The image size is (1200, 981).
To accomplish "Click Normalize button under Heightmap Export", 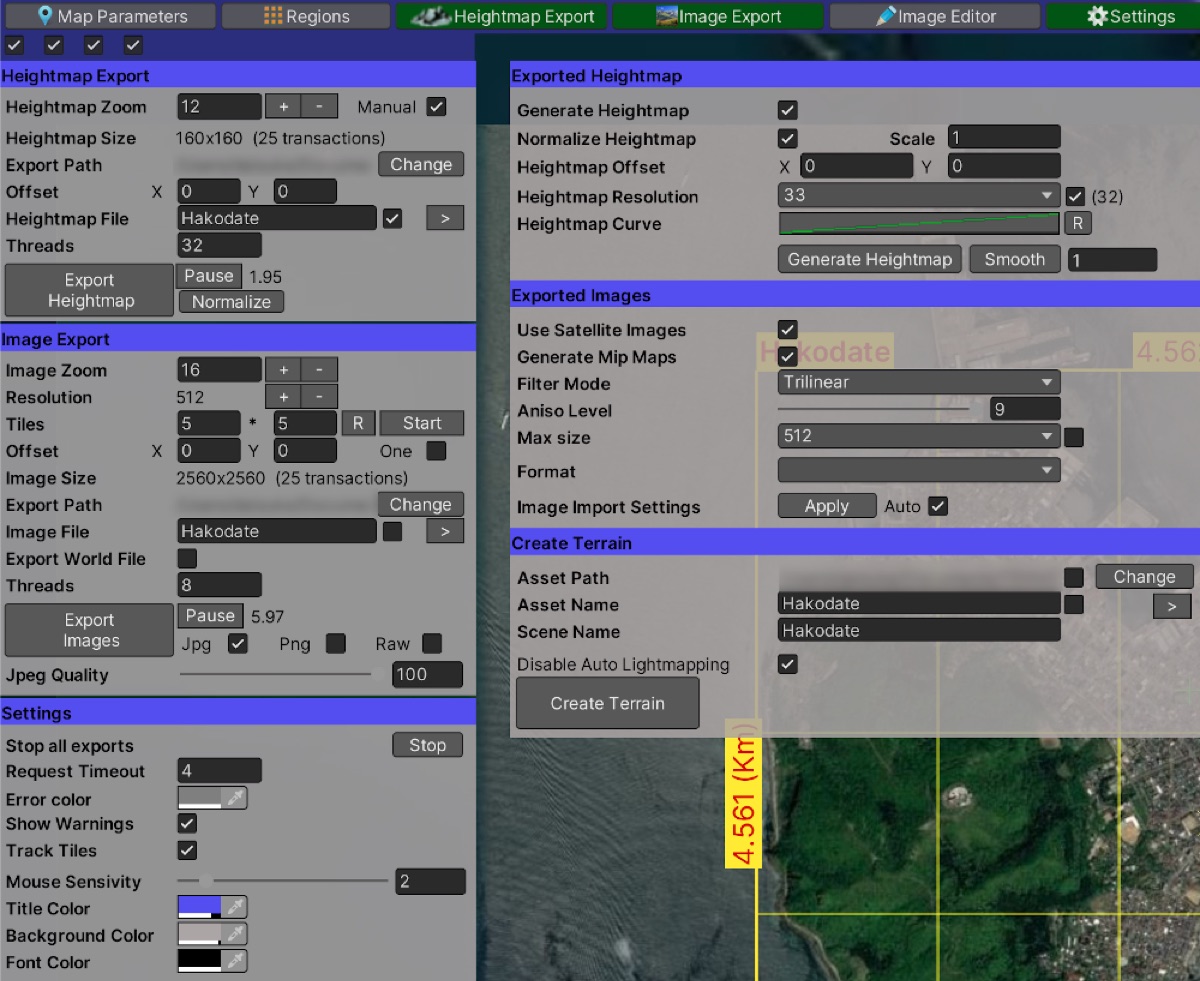I will coord(231,302).
